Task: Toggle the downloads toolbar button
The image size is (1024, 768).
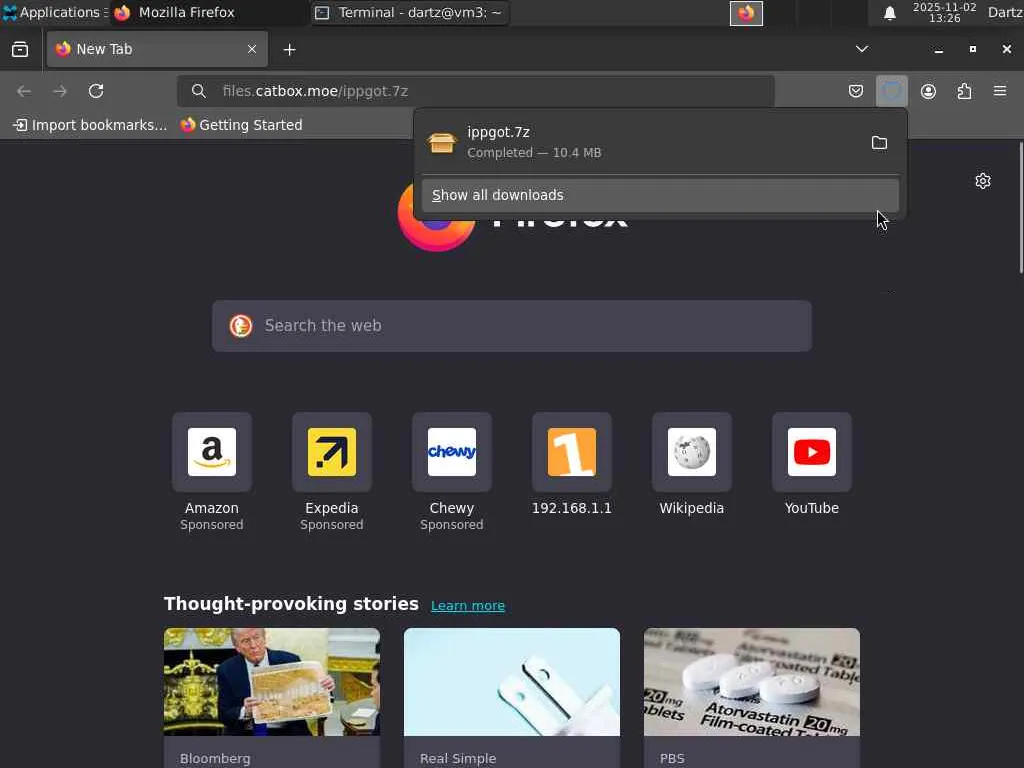Action: 892,91
